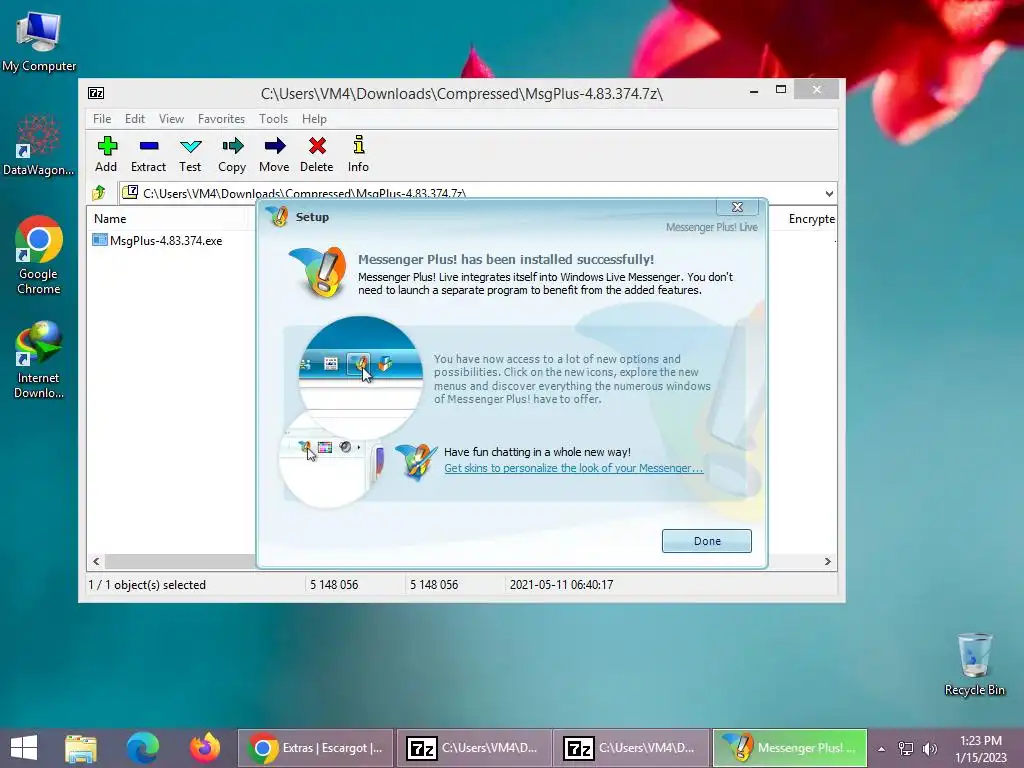Open the Tools menu
Viewport: 1024px width, 768px height.
click(273, 119)
